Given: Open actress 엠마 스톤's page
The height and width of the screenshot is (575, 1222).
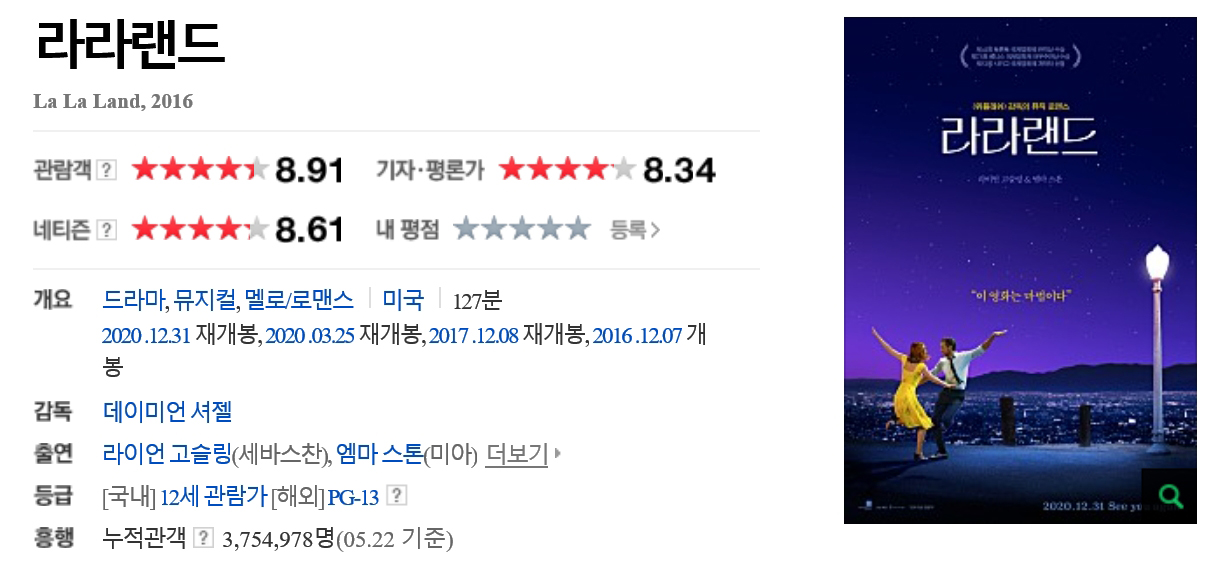Looking at the screenshot, I should 379,454.
